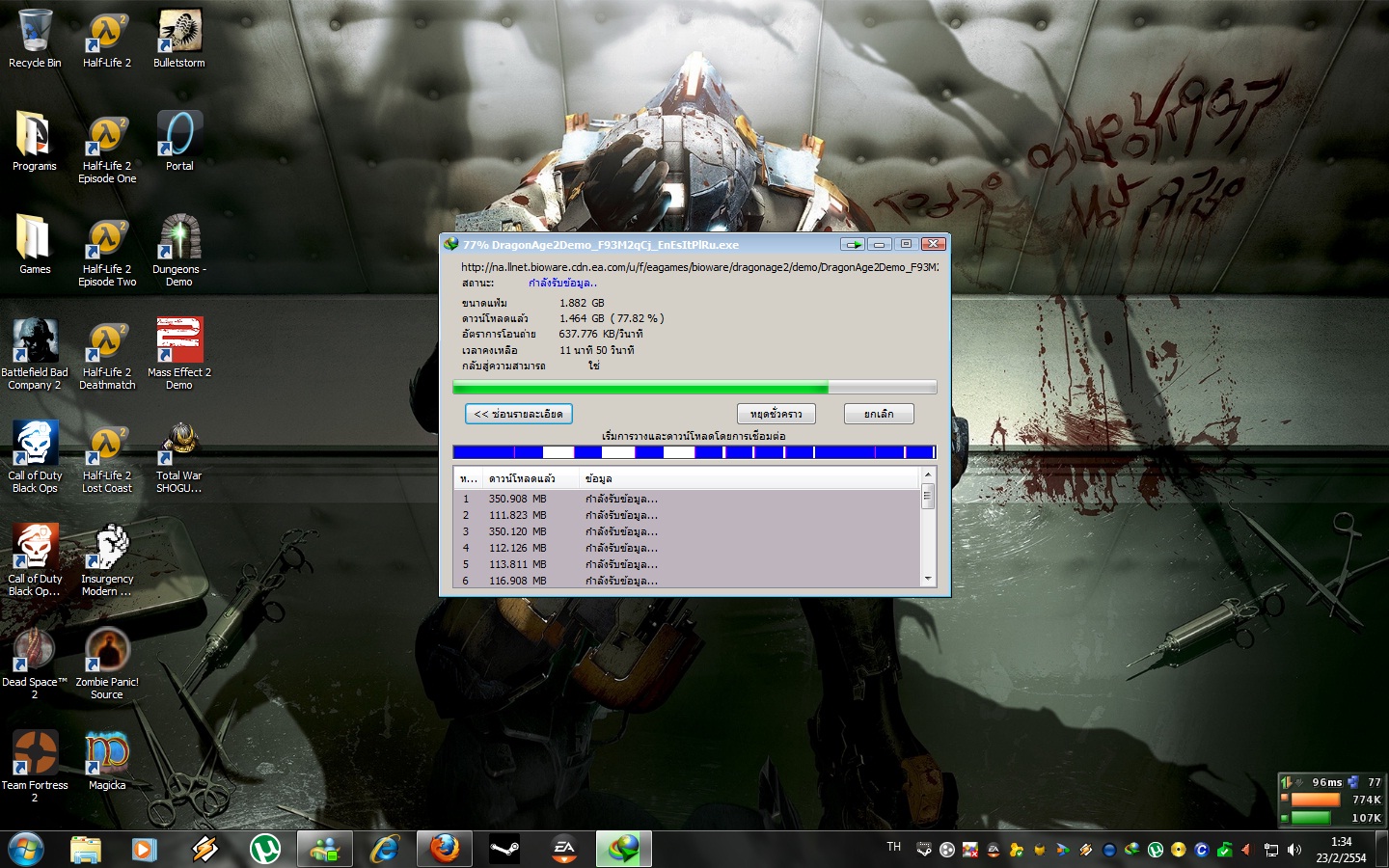Select the Total War SHOGUN shortcut
This screenshot has height=868, width=1389.
point(179,458)
